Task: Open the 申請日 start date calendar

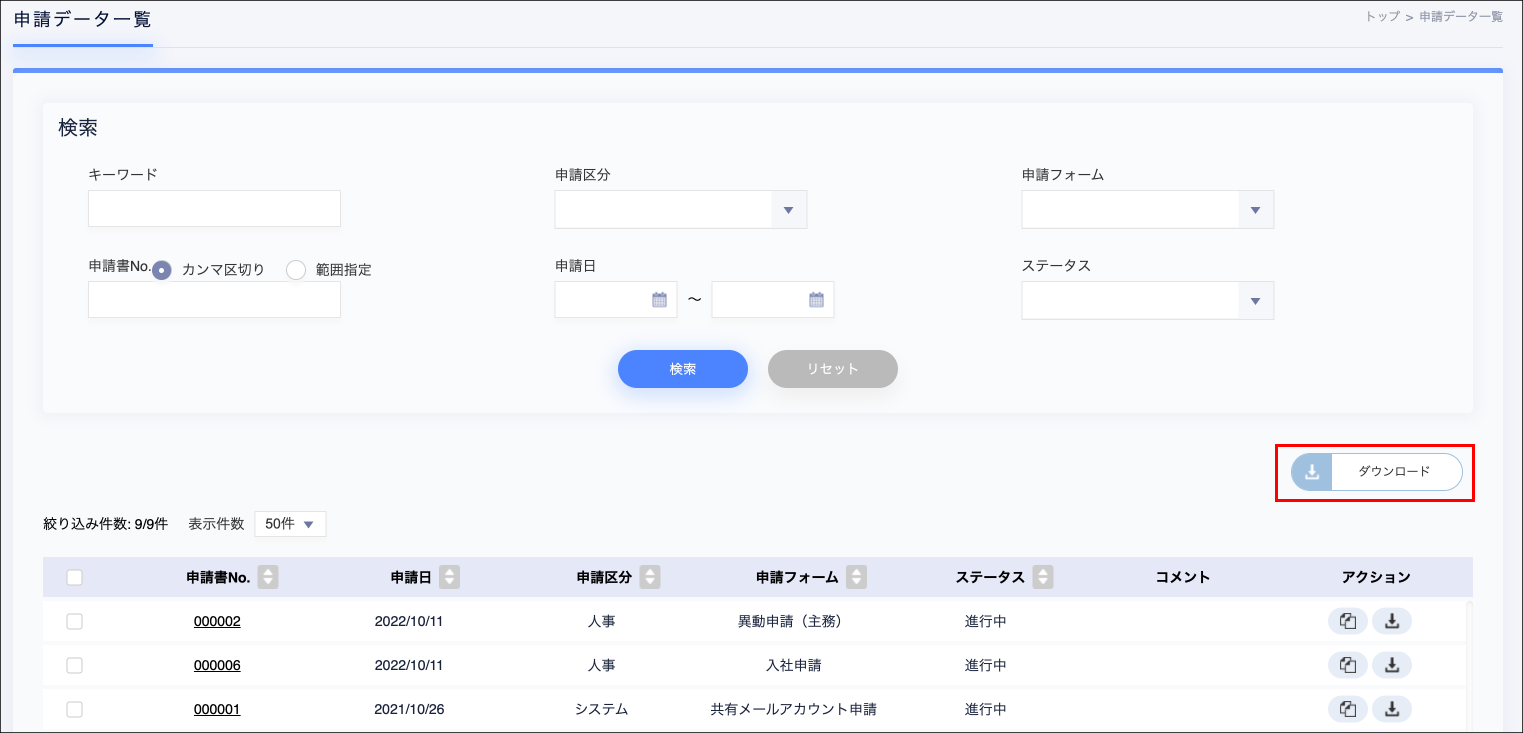Action: 659,300
